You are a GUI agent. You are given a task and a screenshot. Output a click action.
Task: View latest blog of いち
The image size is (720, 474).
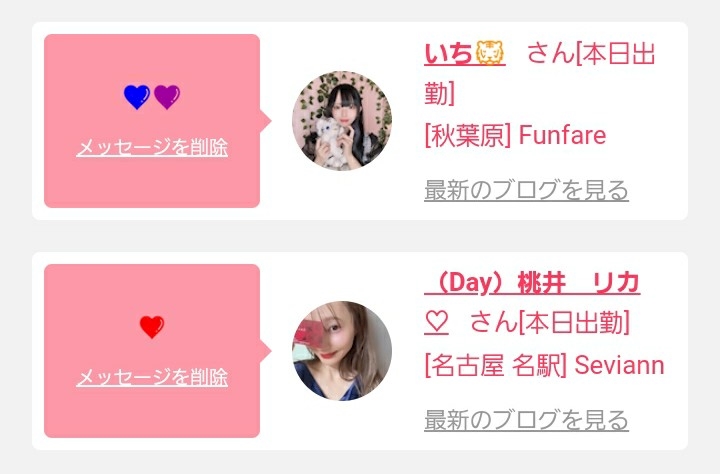coord(526,190)
